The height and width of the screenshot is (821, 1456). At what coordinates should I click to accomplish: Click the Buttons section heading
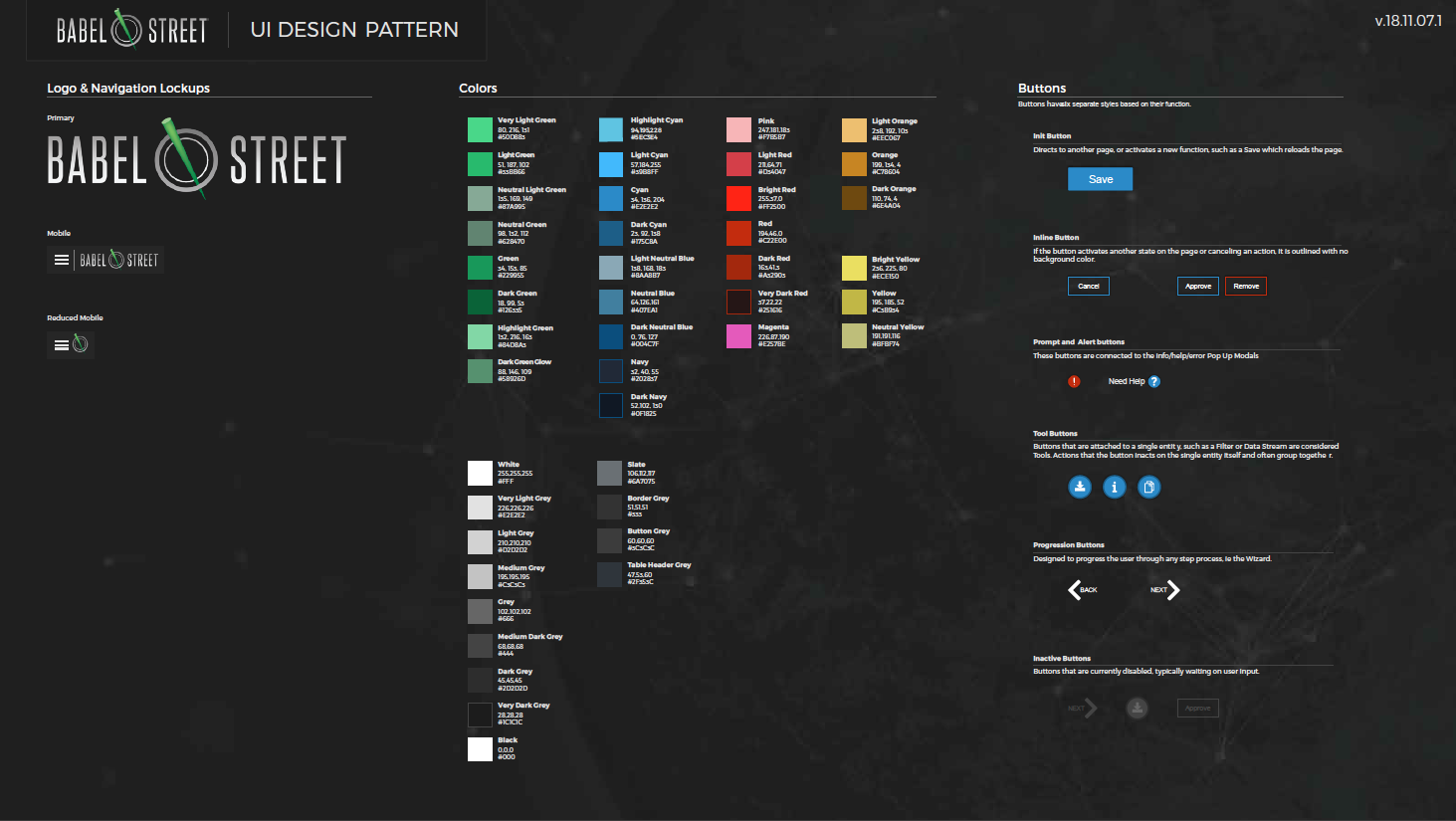[x=1042, y=88]
